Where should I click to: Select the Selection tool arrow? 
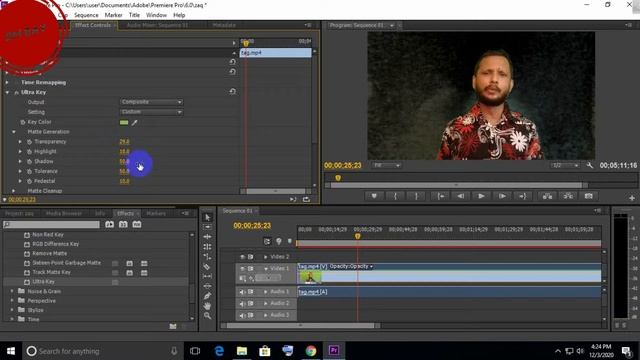coord(207,218)
